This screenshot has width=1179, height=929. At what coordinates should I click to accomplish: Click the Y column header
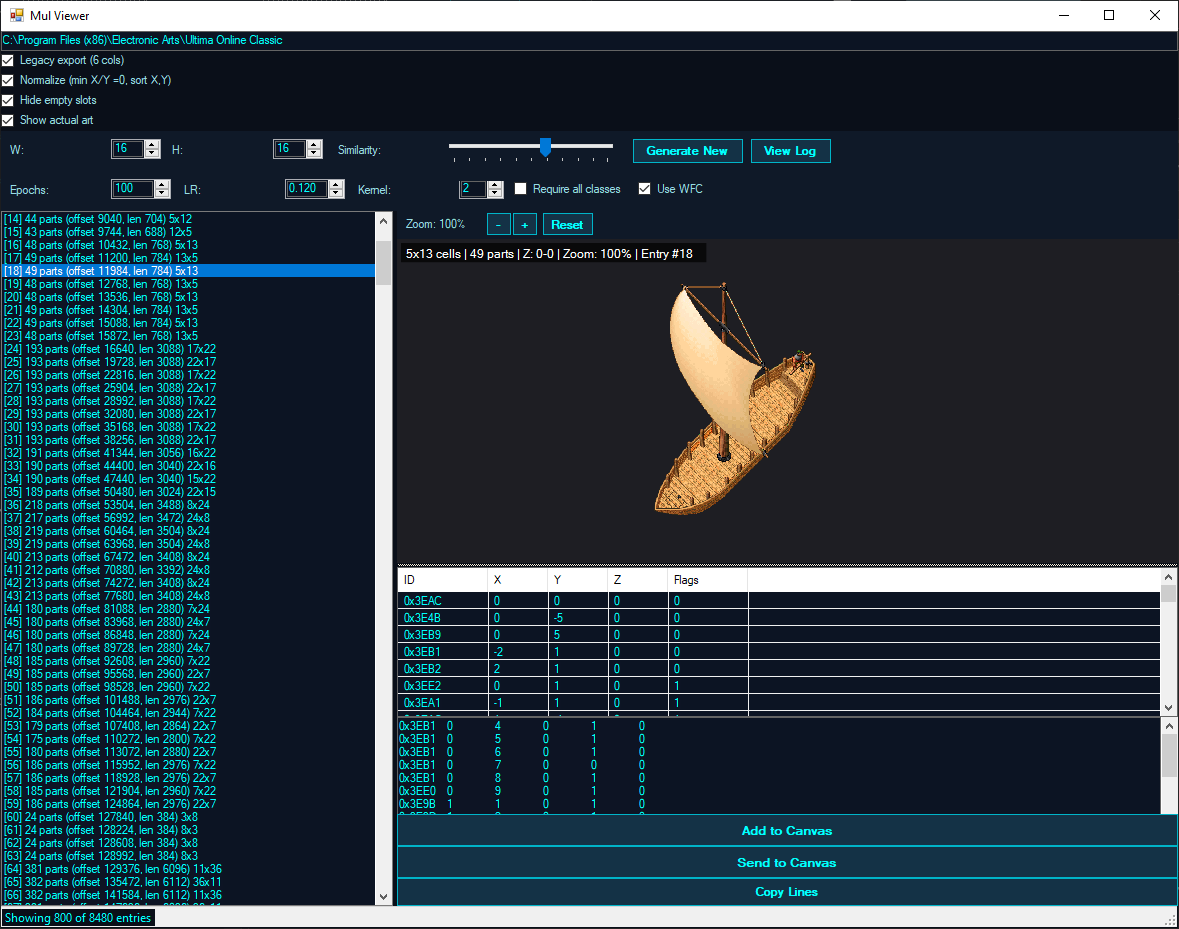[x=577, y=580]
